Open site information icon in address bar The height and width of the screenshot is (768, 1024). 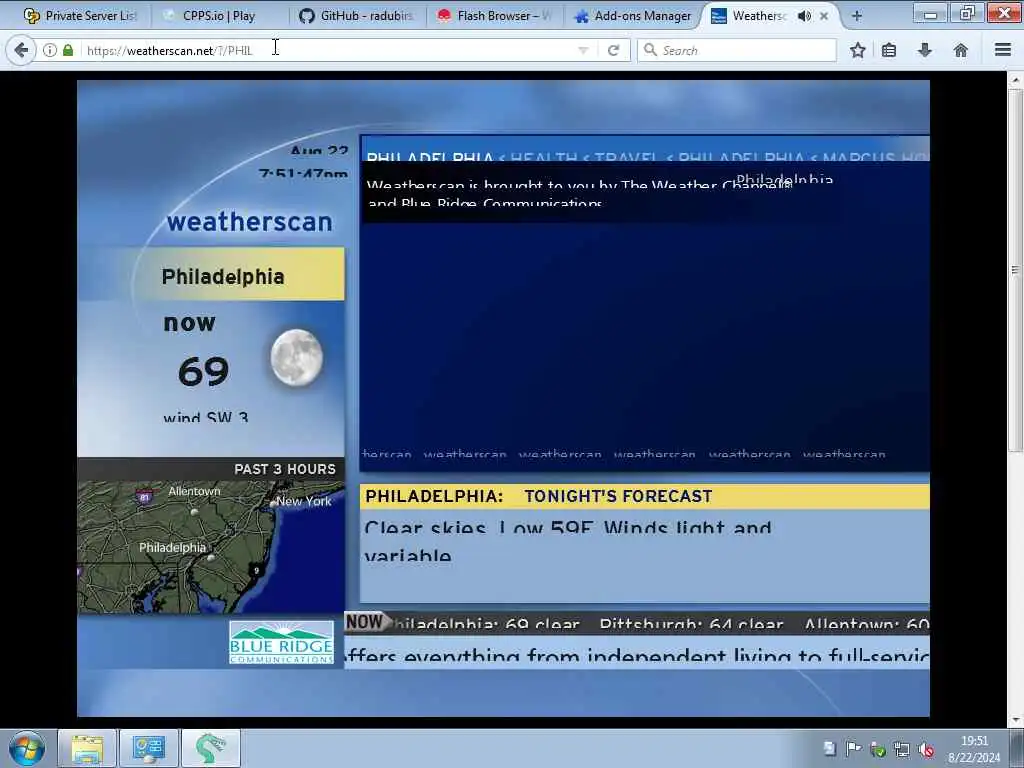pyautogui.click(x=50, y=50)
